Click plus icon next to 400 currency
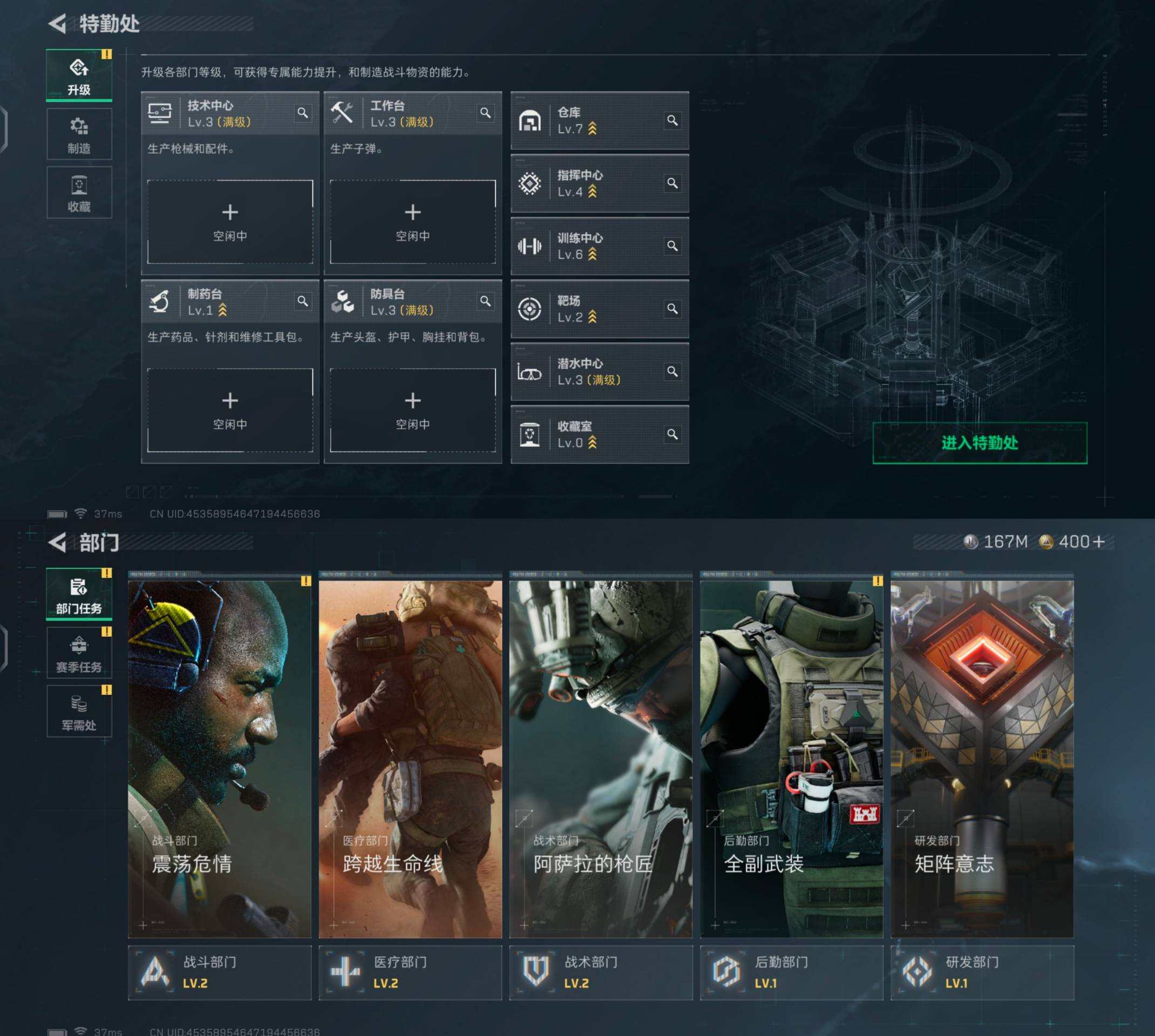 [1099, 541]
